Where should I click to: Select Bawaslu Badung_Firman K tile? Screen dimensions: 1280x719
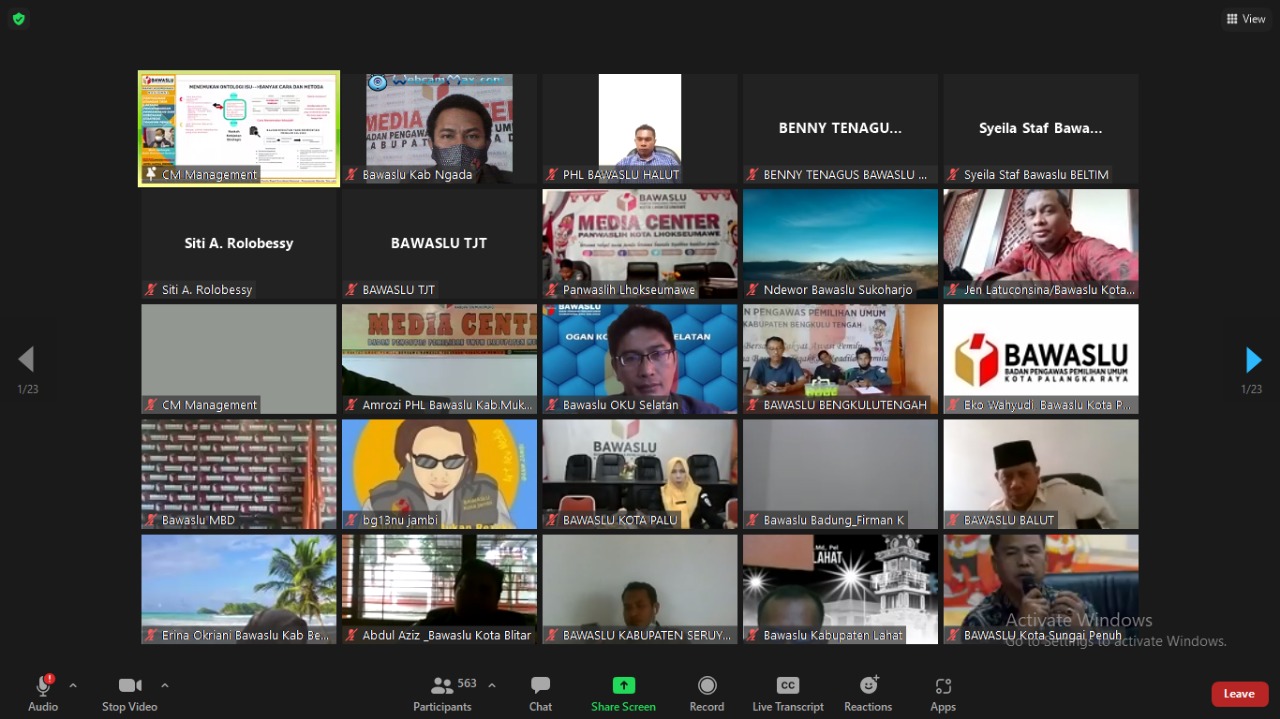click(840, 474)
